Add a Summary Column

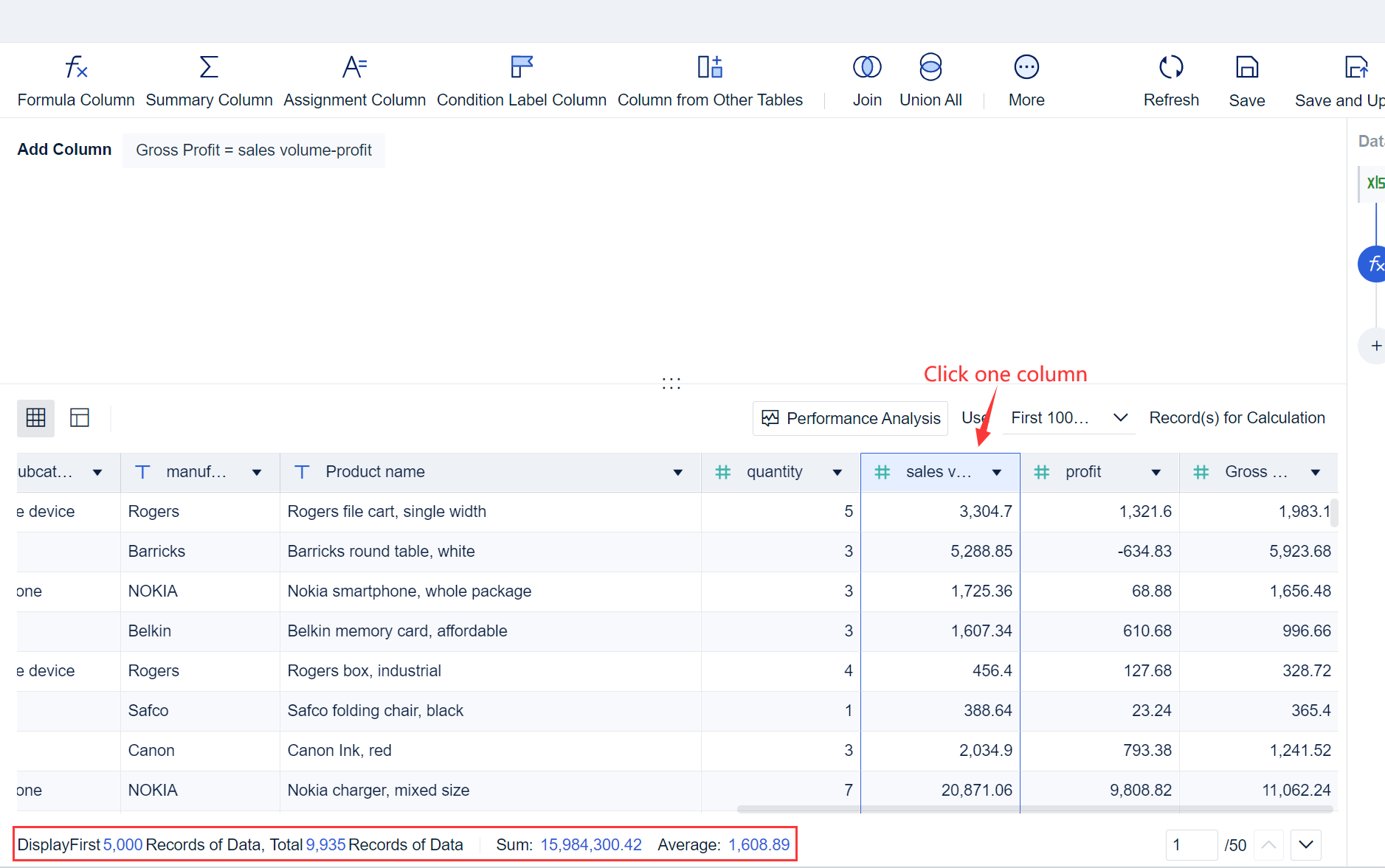[x=209, y=81]
